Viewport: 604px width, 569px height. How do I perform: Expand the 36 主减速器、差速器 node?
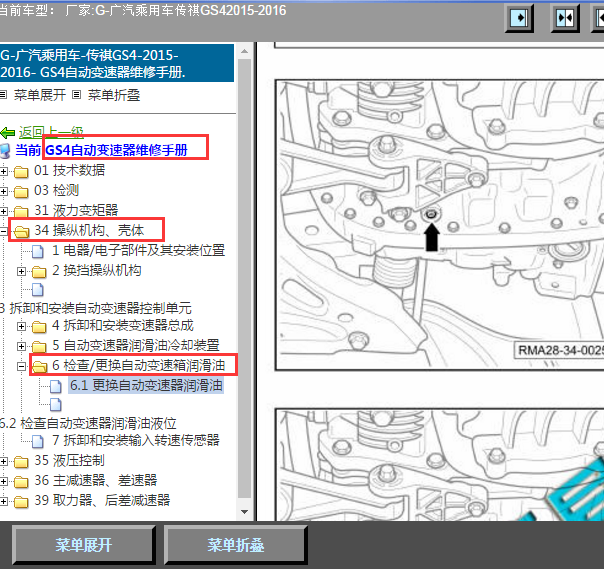pos(3,481)
